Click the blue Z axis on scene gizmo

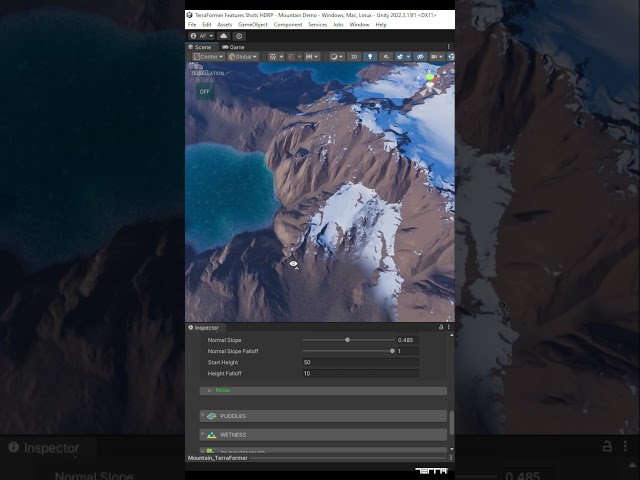422,80
